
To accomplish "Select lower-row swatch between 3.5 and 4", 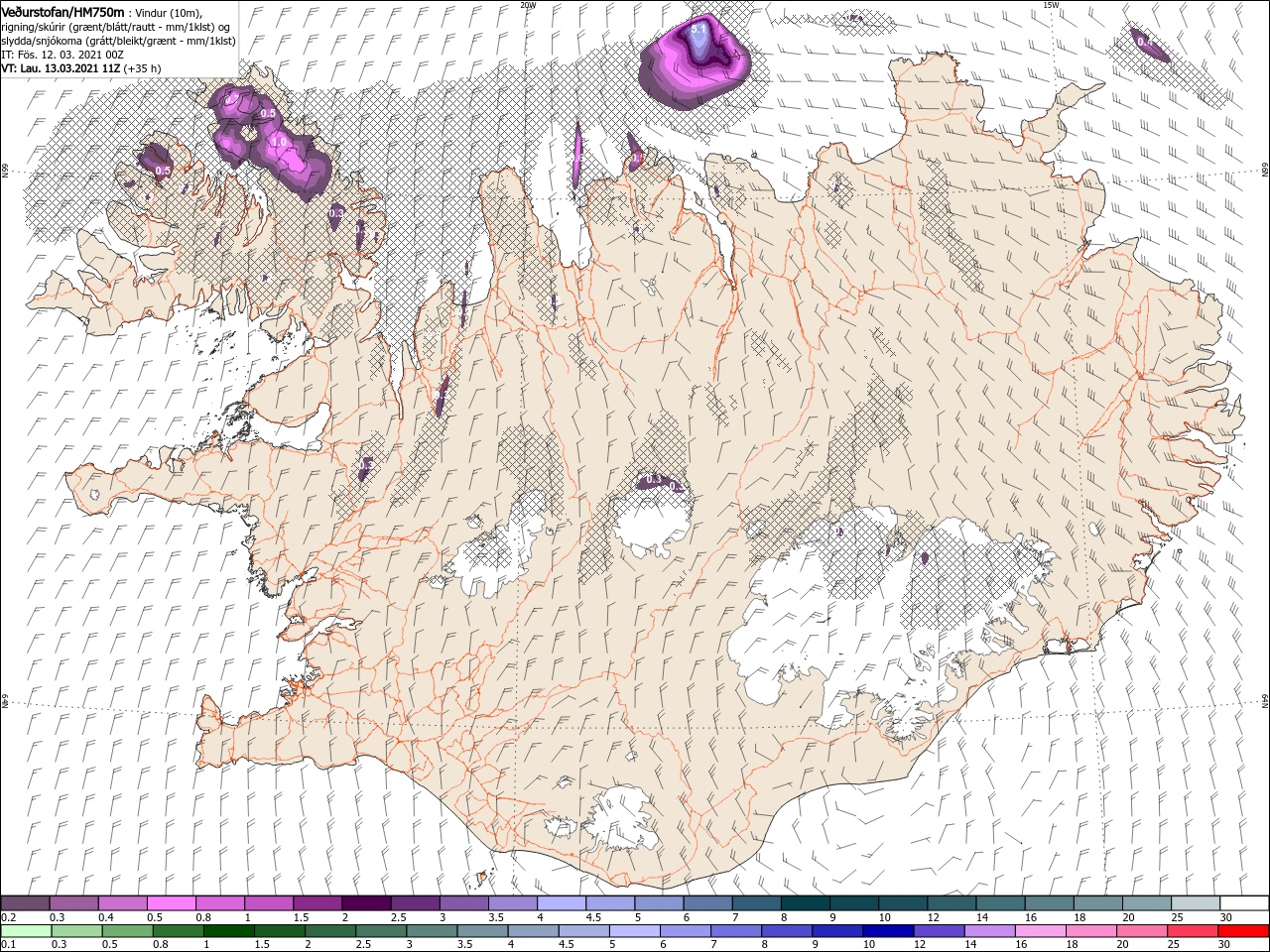I will pos(482,931).
